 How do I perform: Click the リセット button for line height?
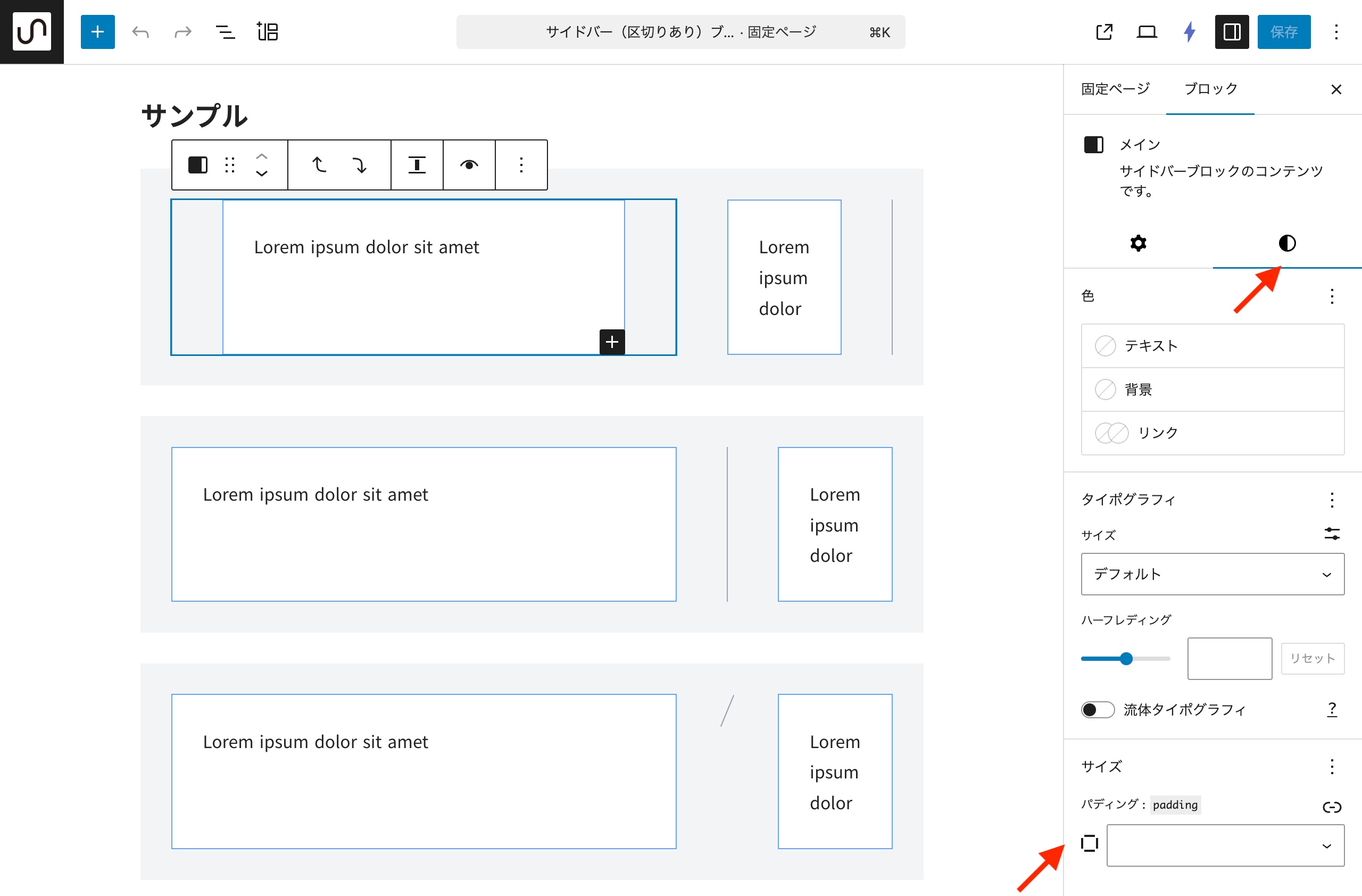coord(1311,658)
